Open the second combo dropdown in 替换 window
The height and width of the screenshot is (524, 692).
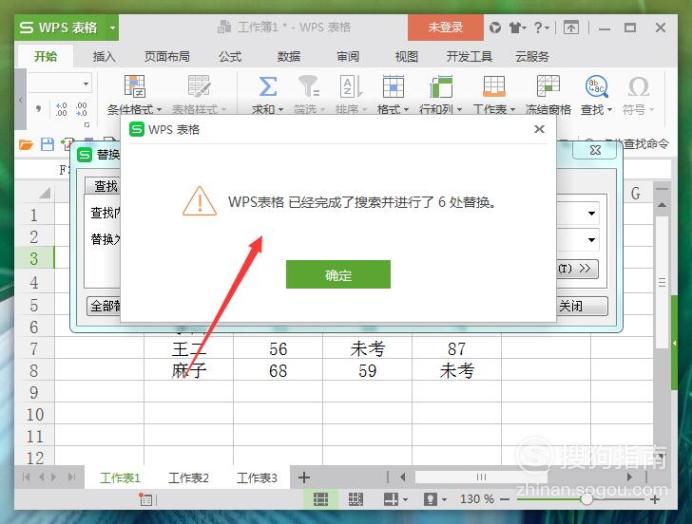tap(591, 240)
